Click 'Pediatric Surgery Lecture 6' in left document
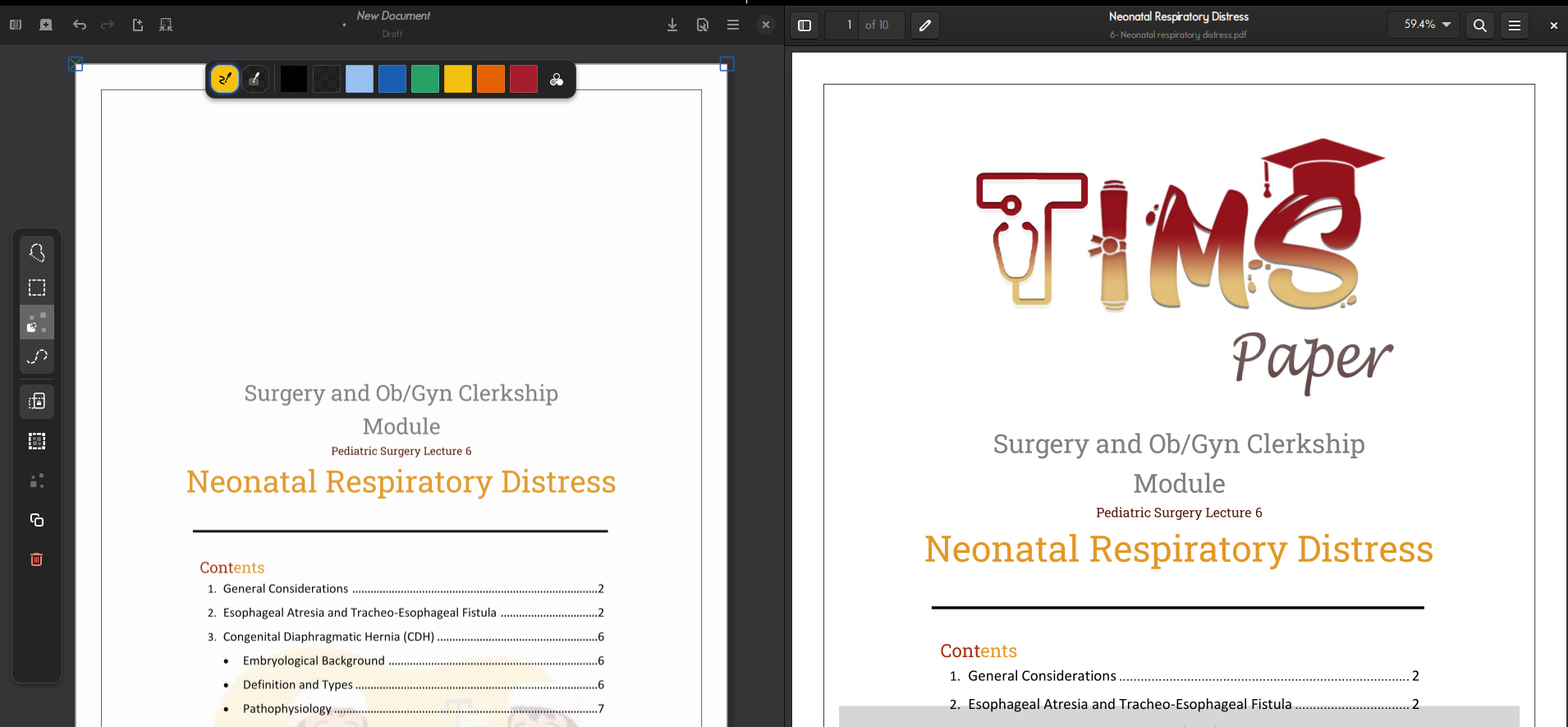 click(401, 451)
